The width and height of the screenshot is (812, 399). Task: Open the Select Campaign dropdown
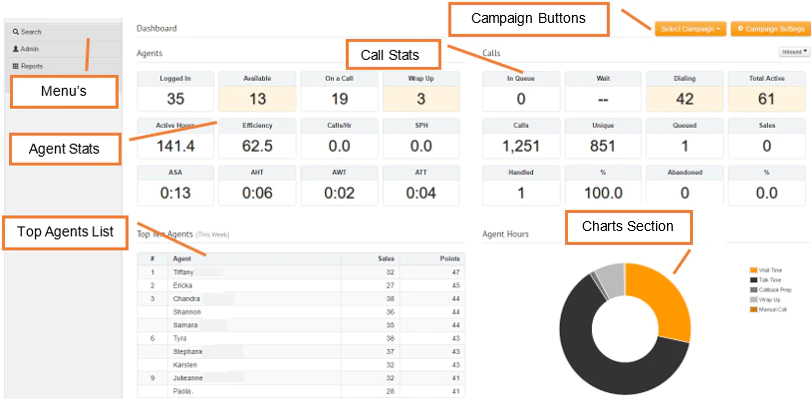tap(690, 29)
